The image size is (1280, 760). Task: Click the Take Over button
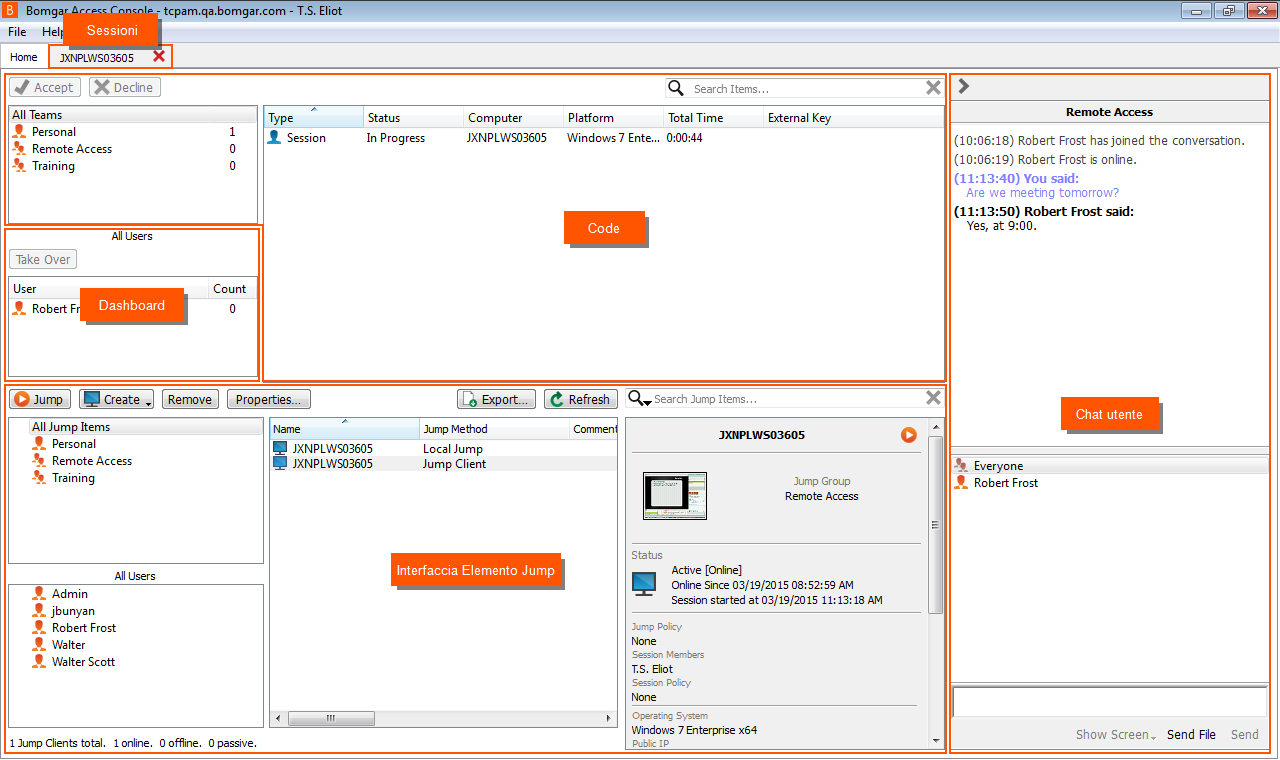point(43,259)
